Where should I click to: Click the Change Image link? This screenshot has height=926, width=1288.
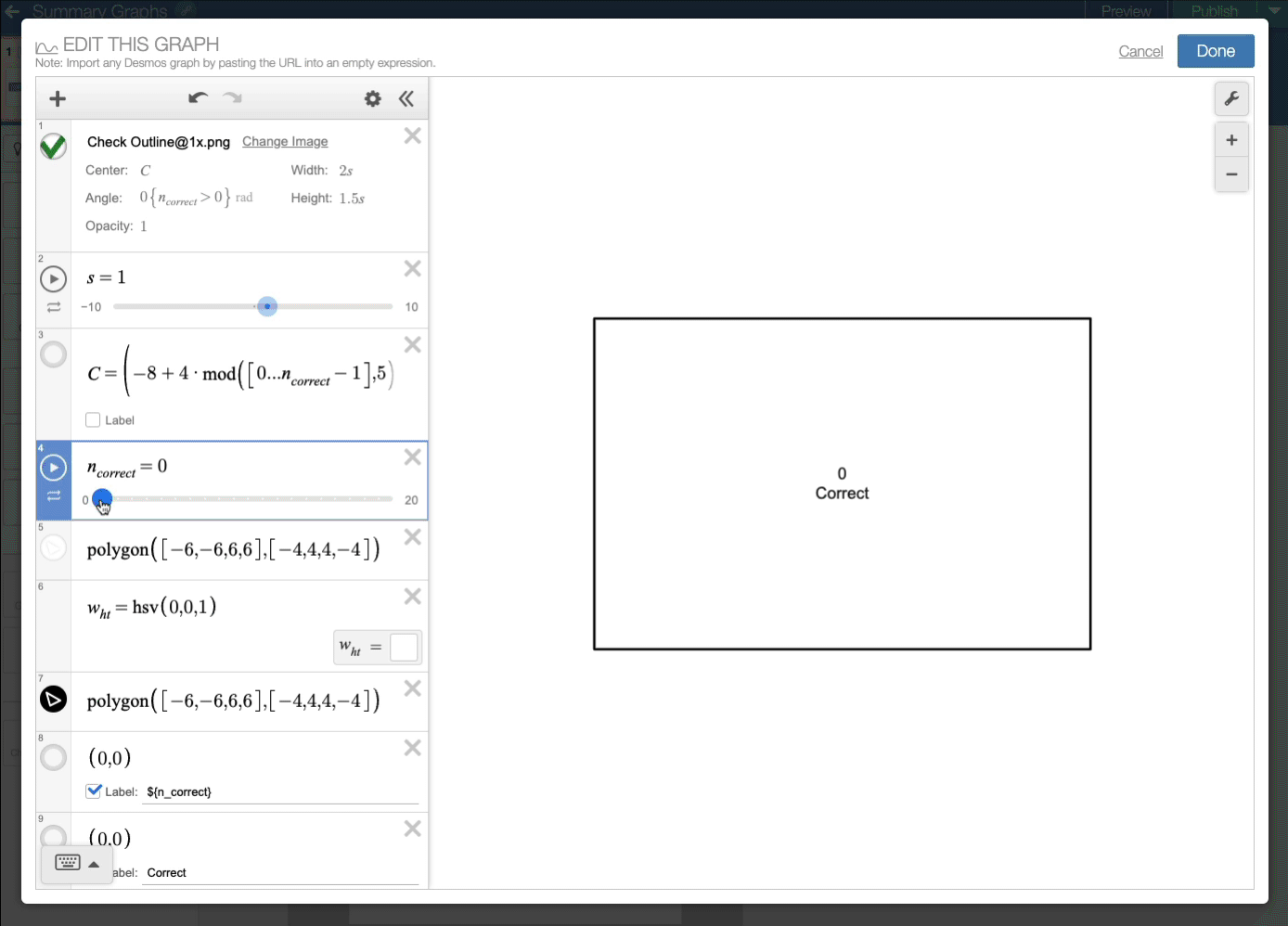(285, 141)
